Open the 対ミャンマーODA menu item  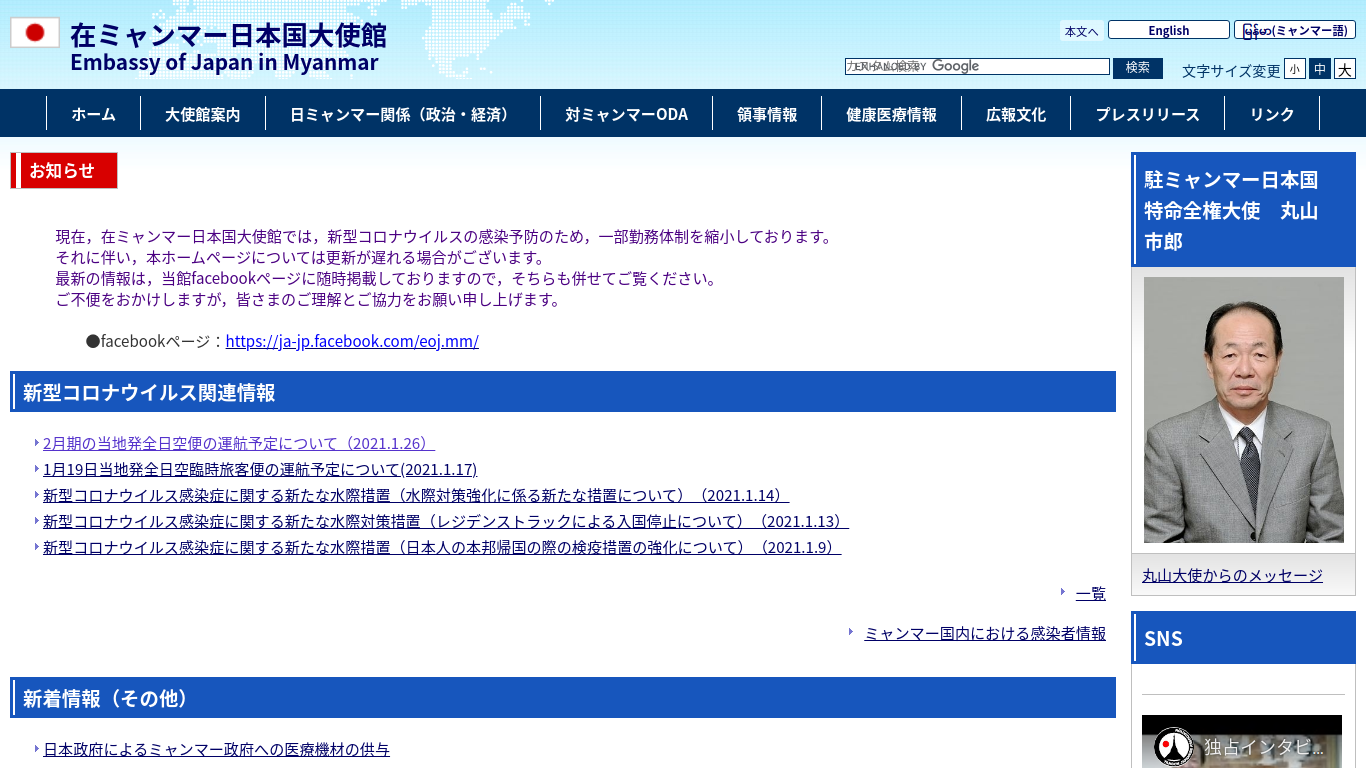626,114
